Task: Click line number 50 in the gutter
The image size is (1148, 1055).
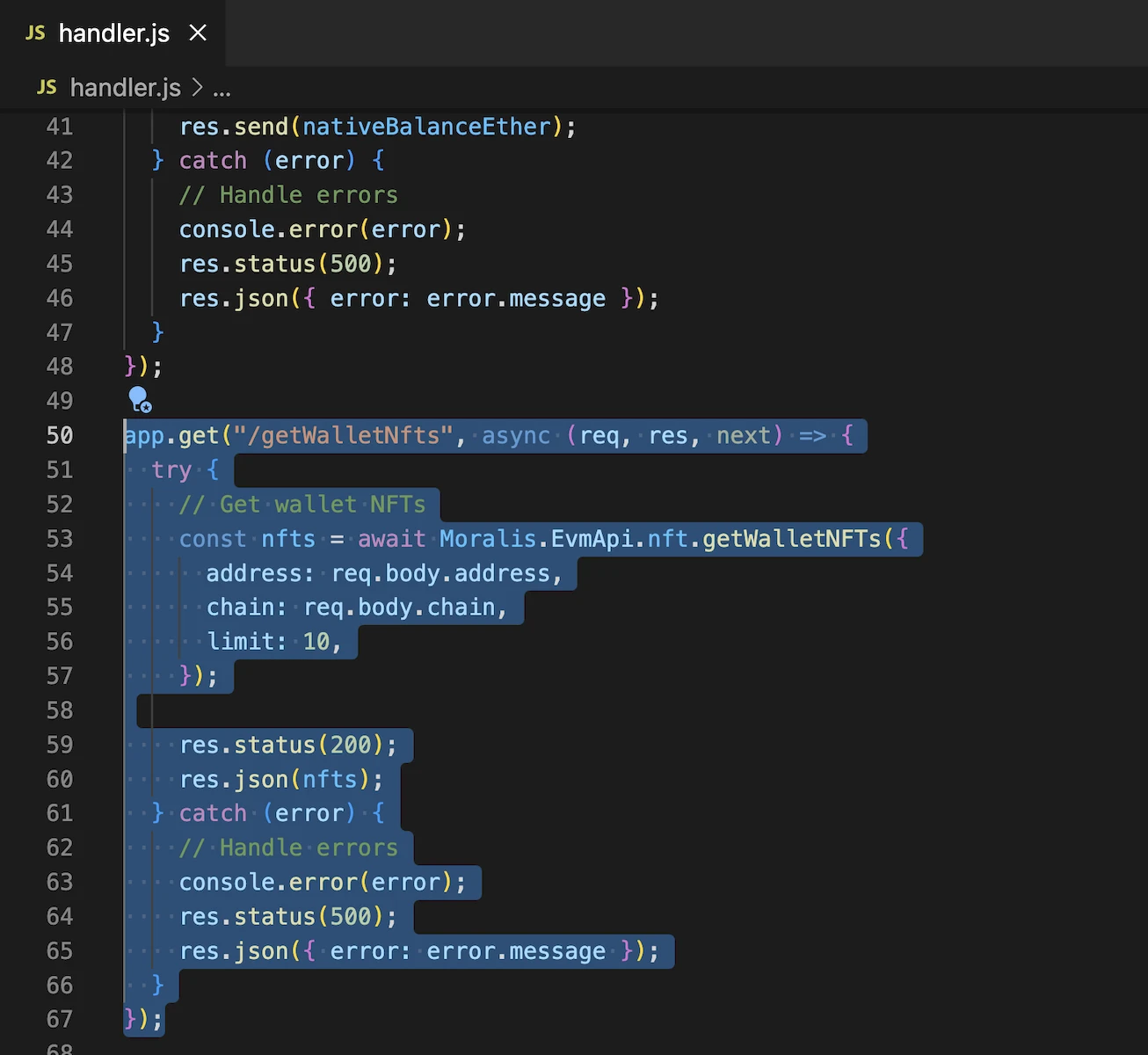Action: (x=60, y=435)
